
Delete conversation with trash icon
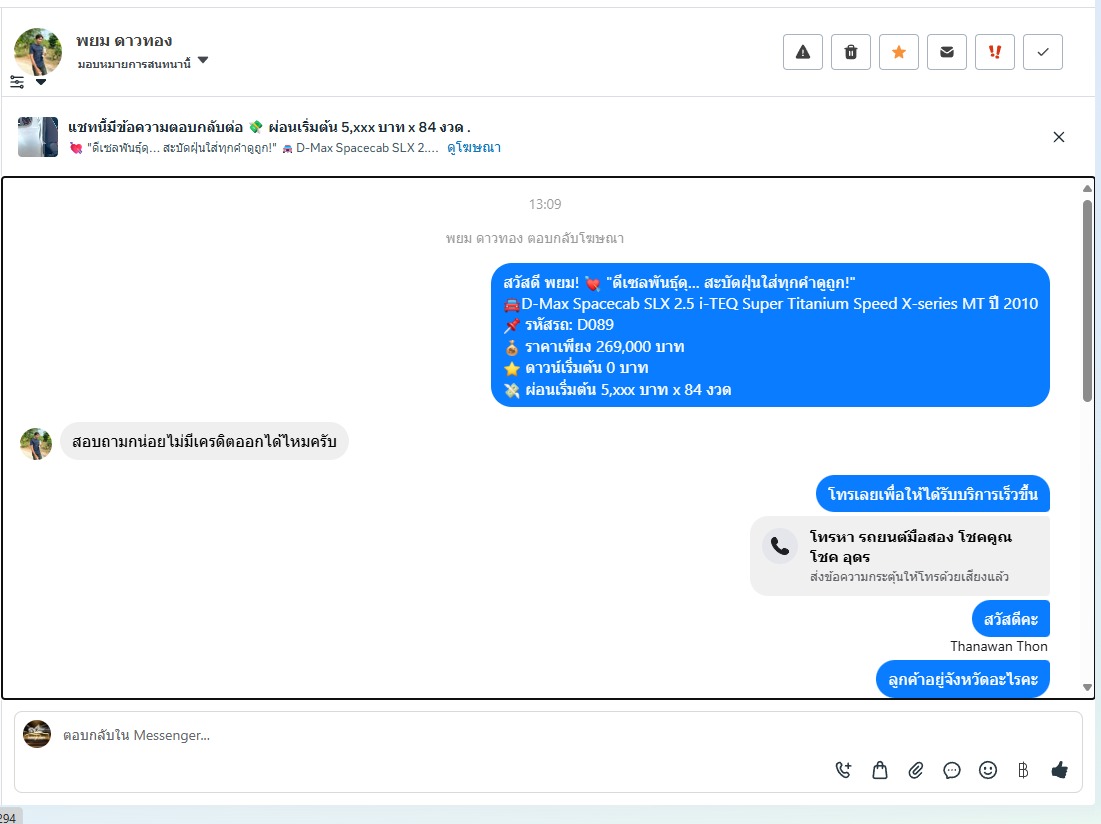coord(850,52)
